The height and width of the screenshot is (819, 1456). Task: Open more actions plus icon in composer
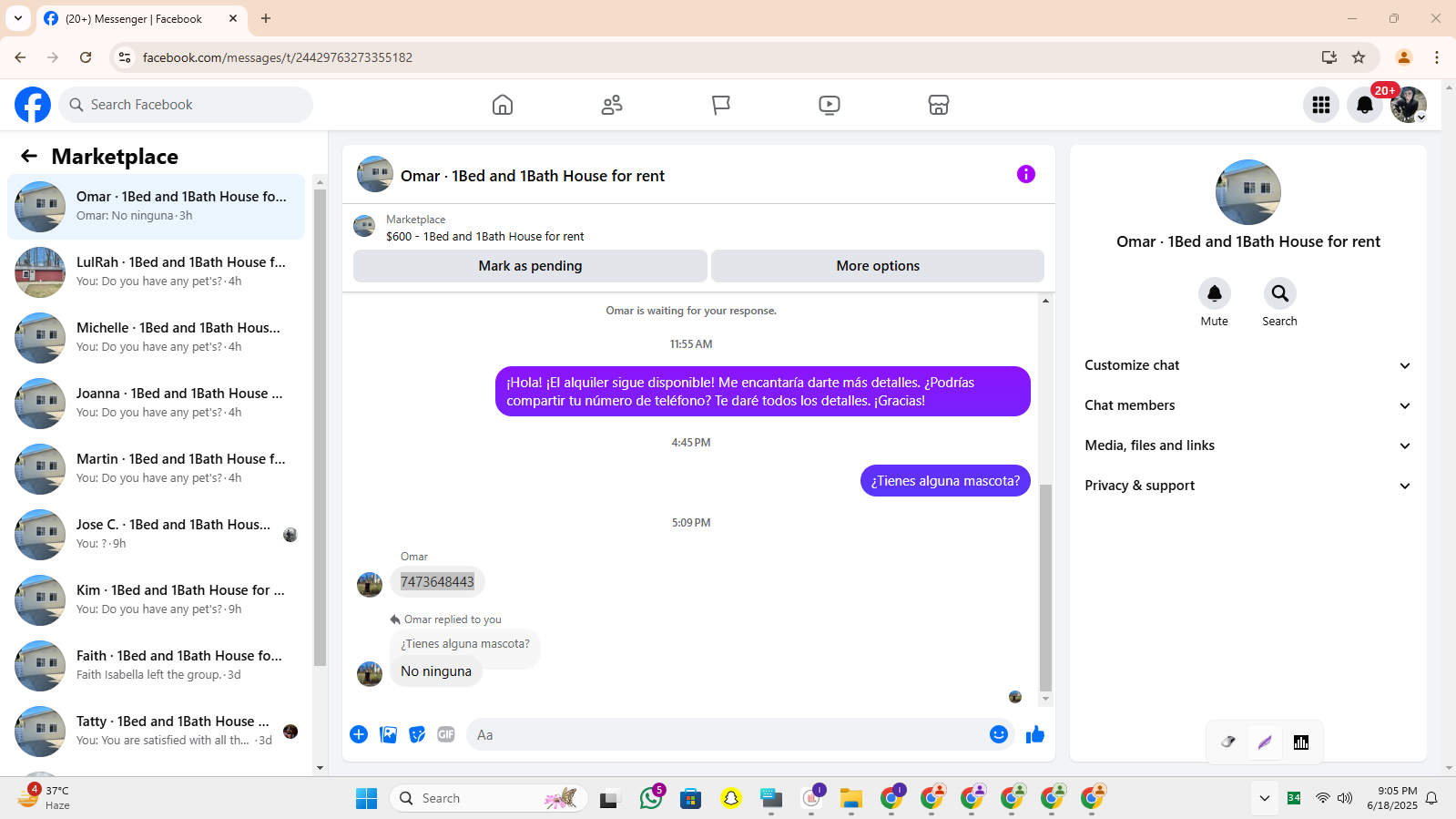coord(359,734)
